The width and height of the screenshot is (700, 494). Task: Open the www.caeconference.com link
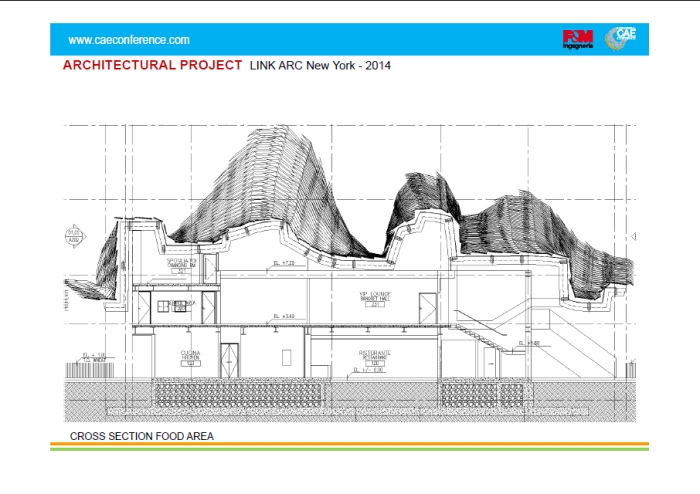pos(129,40)
